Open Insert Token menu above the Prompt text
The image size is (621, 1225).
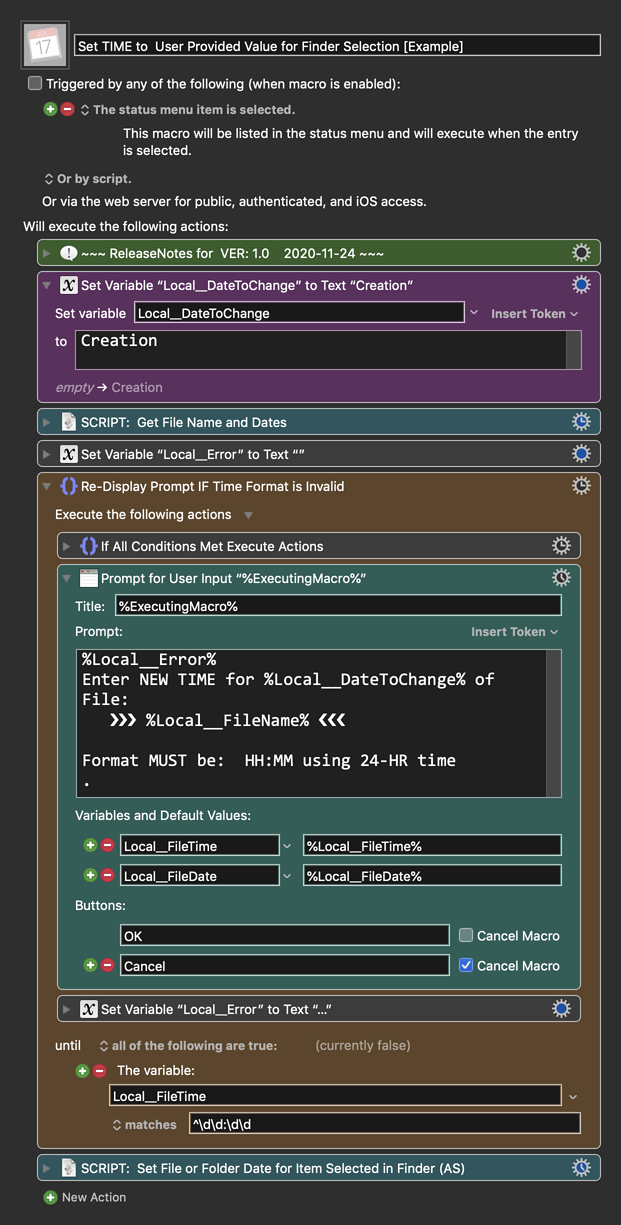click(515, 632)
